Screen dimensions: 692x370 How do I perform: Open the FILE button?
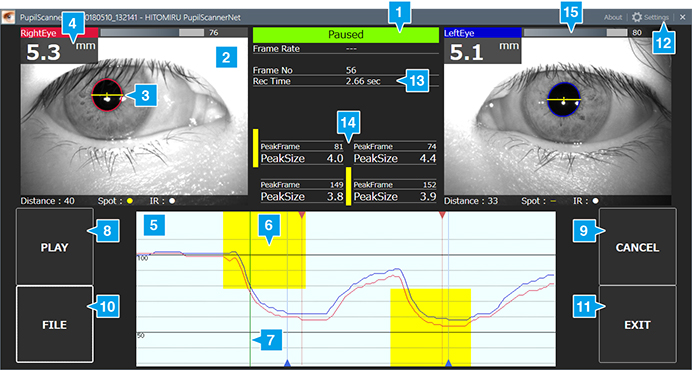click(55, 325)
